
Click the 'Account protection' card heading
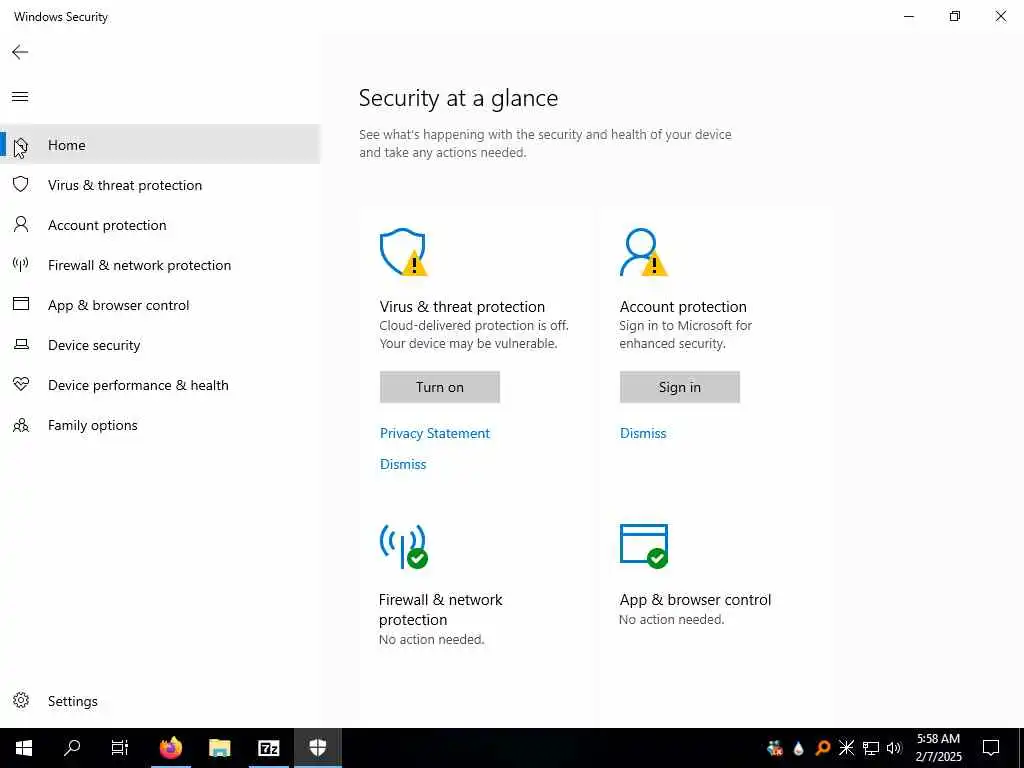click(683, 307)
